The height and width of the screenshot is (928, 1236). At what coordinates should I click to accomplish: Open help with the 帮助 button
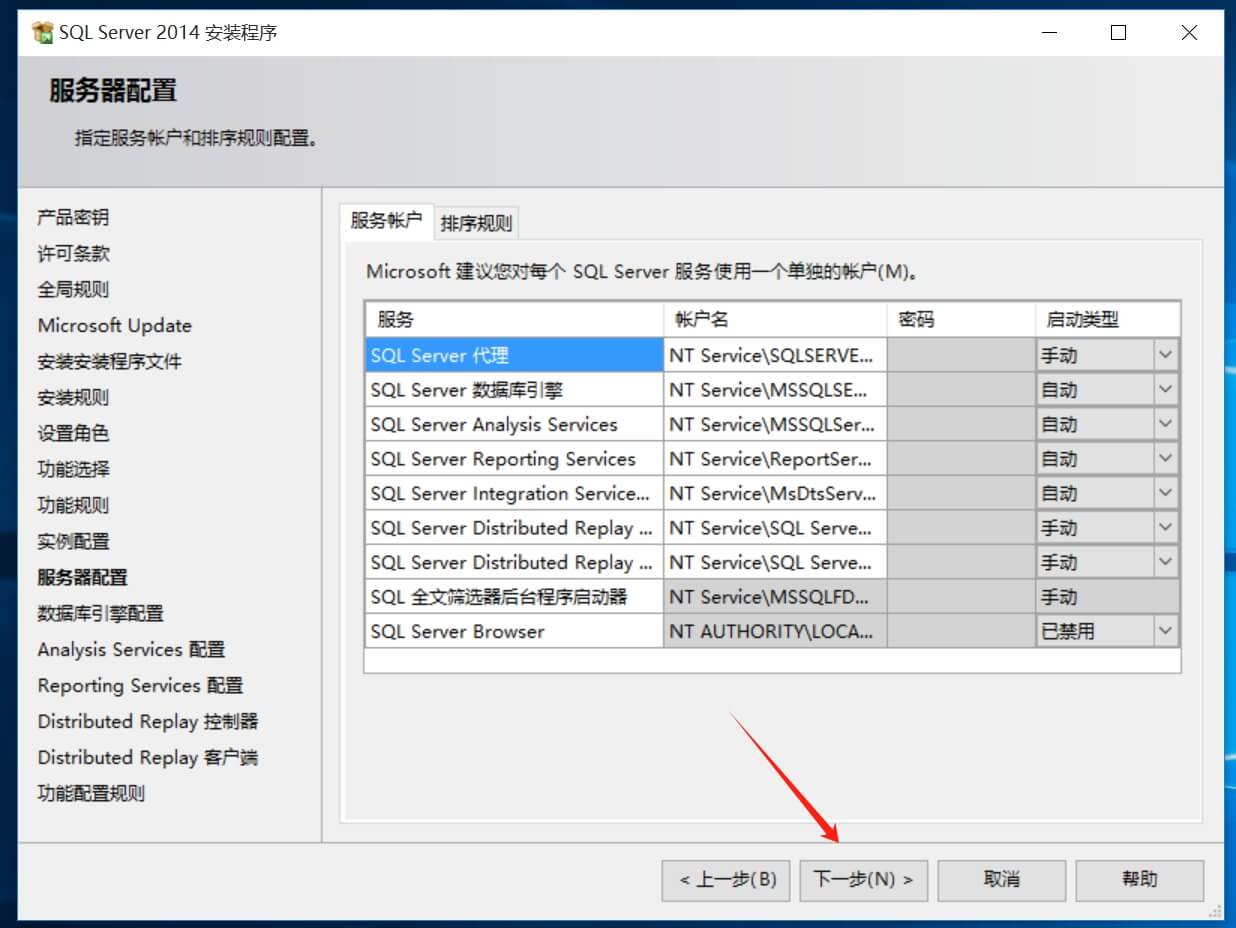point(1139,880)
